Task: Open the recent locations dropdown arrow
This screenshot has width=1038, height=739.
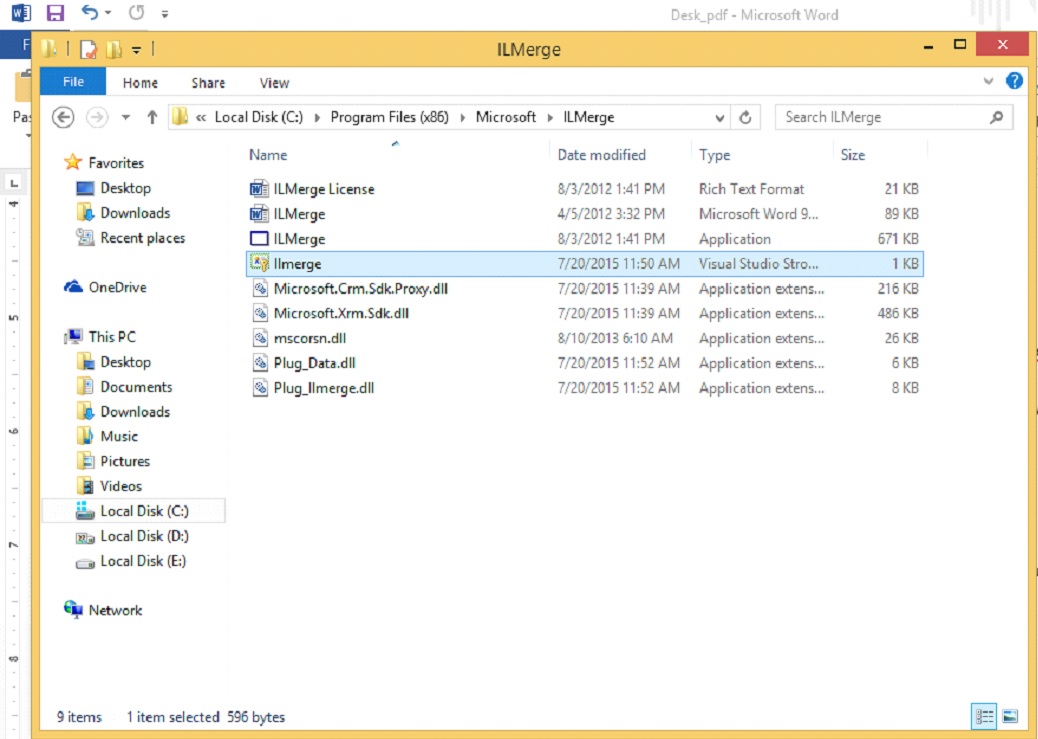Action: tap(125, 118)
